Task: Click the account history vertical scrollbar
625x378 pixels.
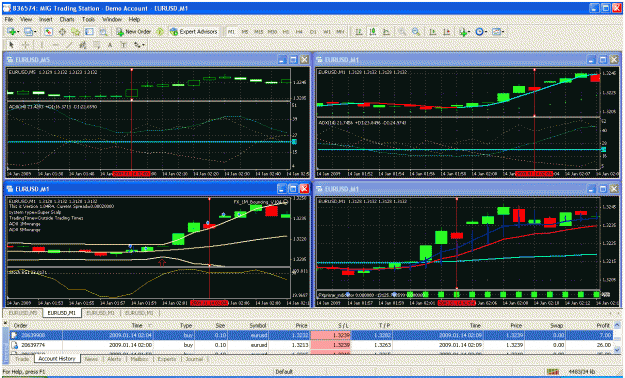Action: (x=617, y=337)
